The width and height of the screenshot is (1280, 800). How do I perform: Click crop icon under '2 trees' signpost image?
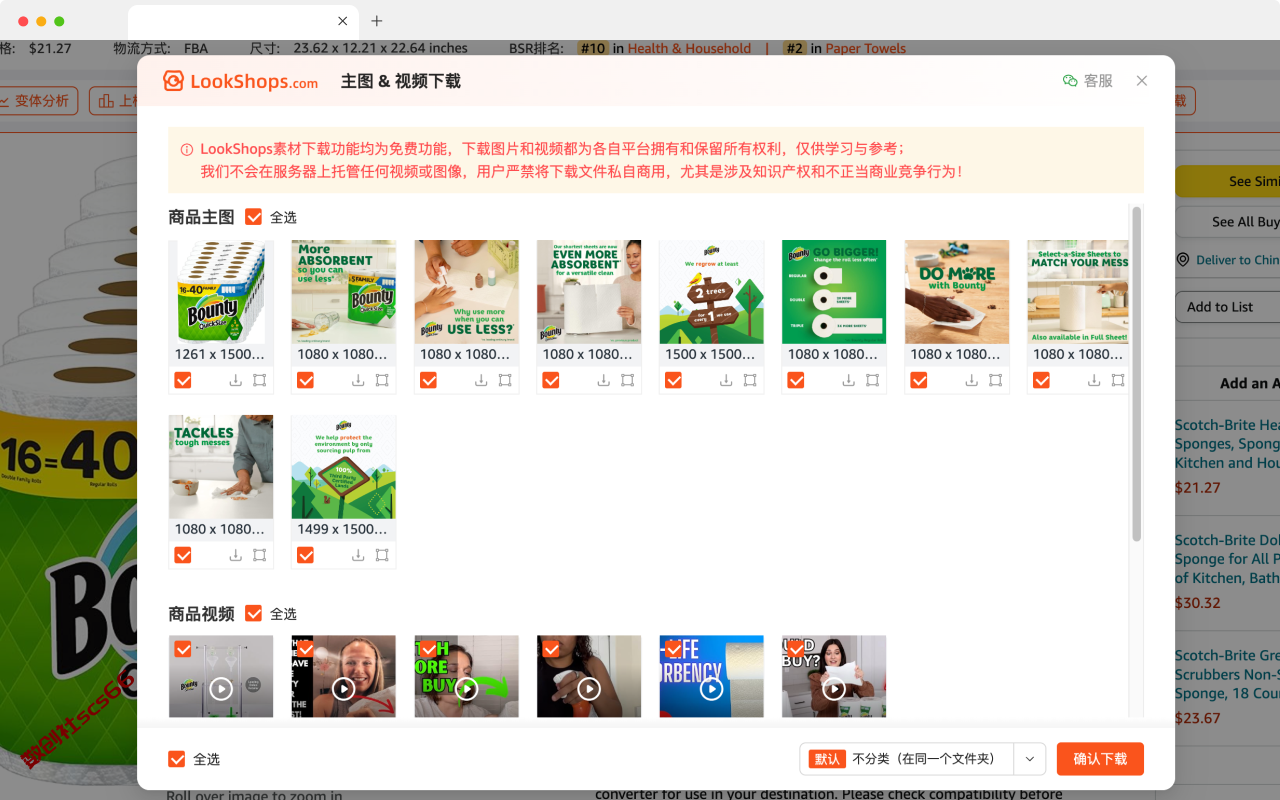pyautogui.click(x=750, y=380)
